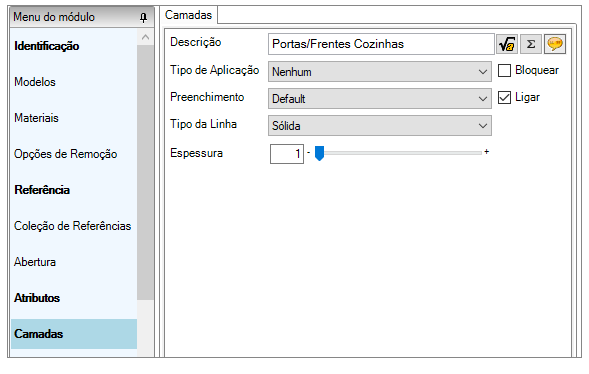Screen dimensions: 589x374
Task: Switch to the Camadas tab
Action: pos(189,15)
